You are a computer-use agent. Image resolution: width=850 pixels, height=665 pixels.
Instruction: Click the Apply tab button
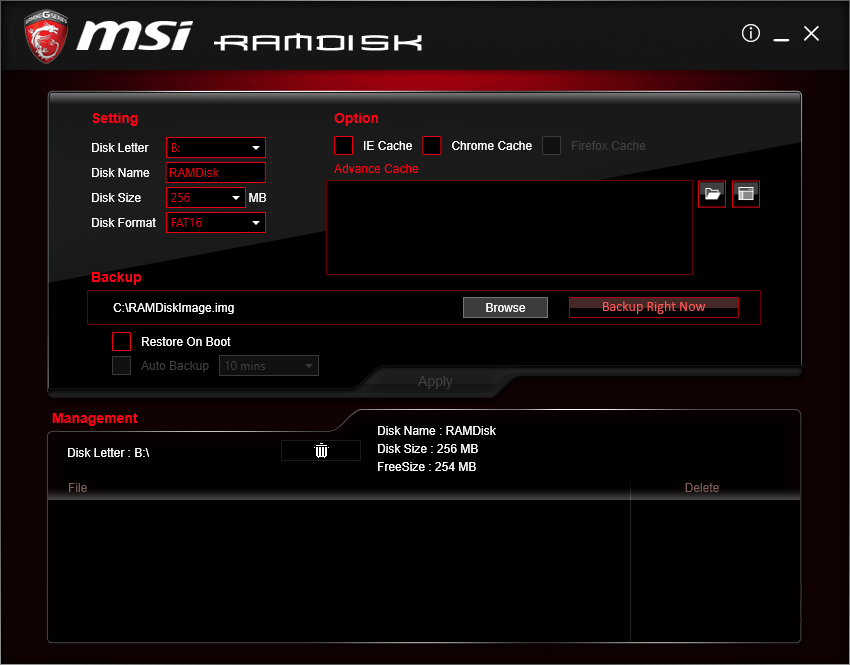tap(435, 382)
